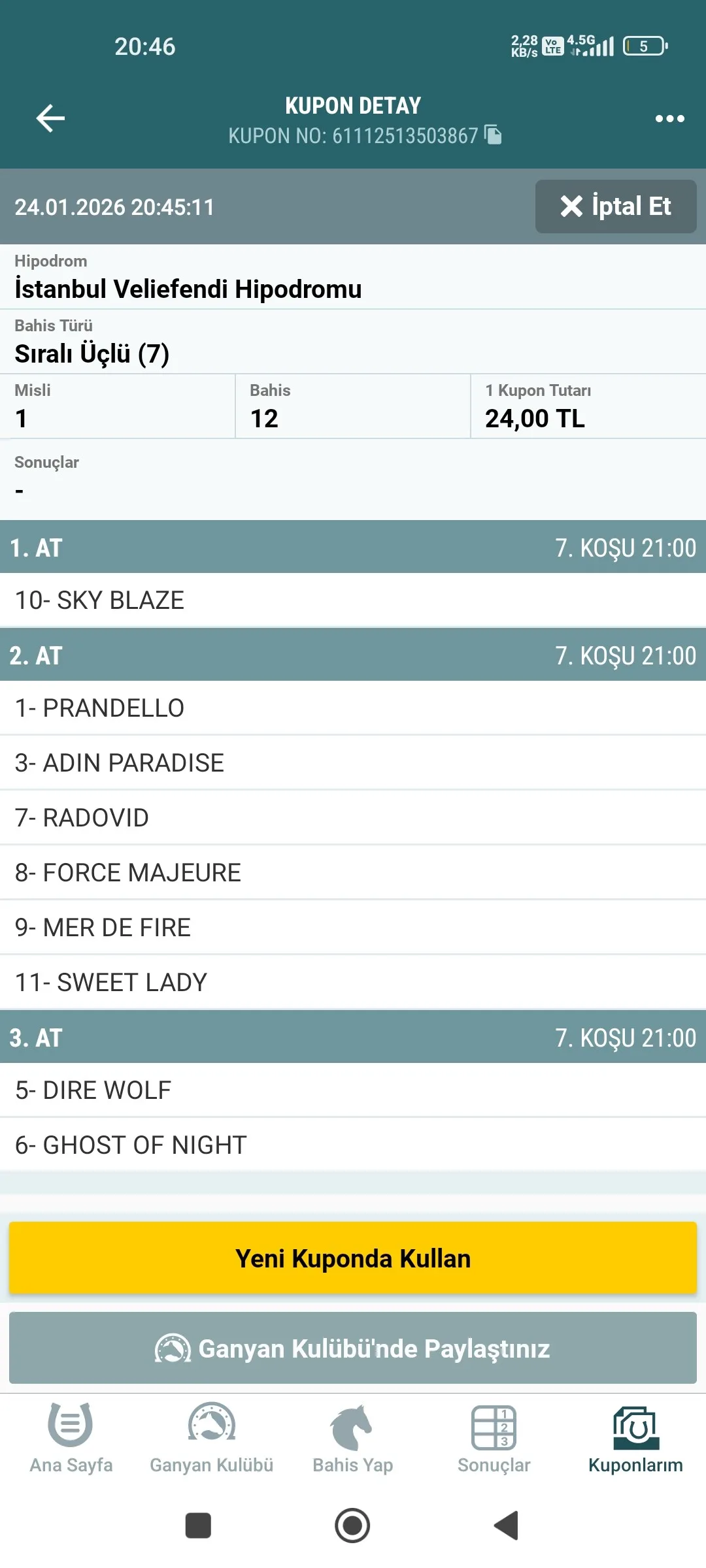Tap the back arrow in header
The width and height of the screenshot is (706, 1568).
[50, 118]
